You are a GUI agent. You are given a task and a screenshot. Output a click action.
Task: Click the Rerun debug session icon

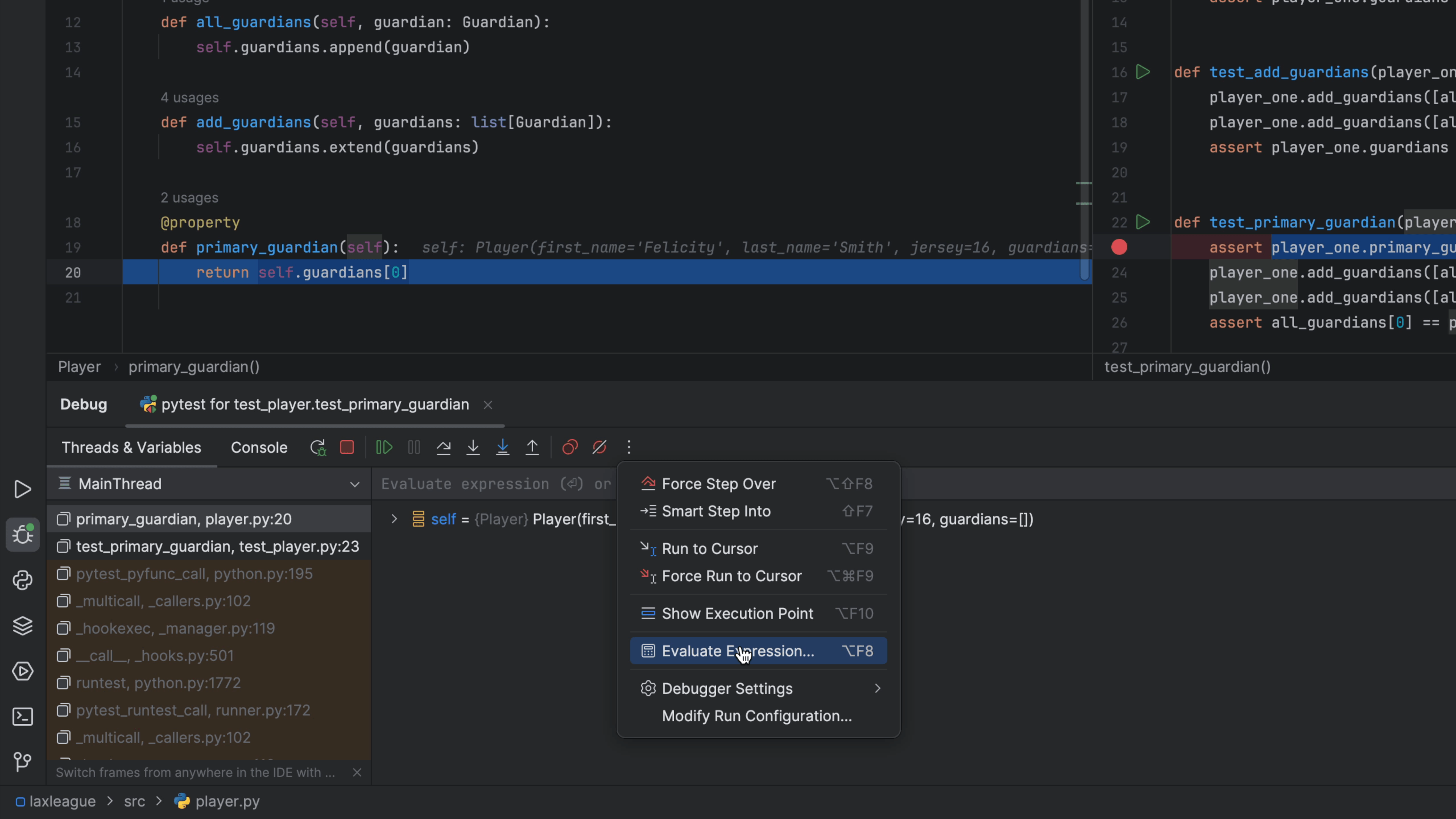coord(318,447)
